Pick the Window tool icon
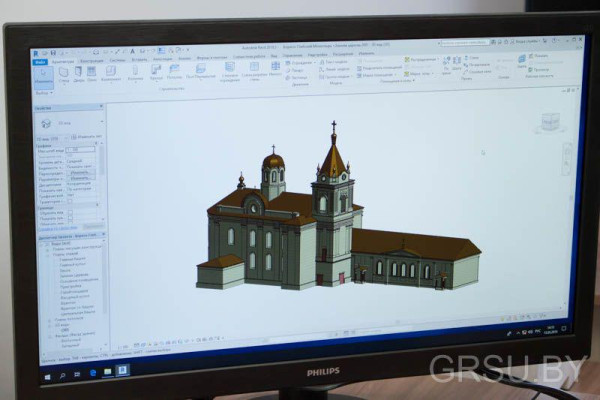 (x=93, y=72)
